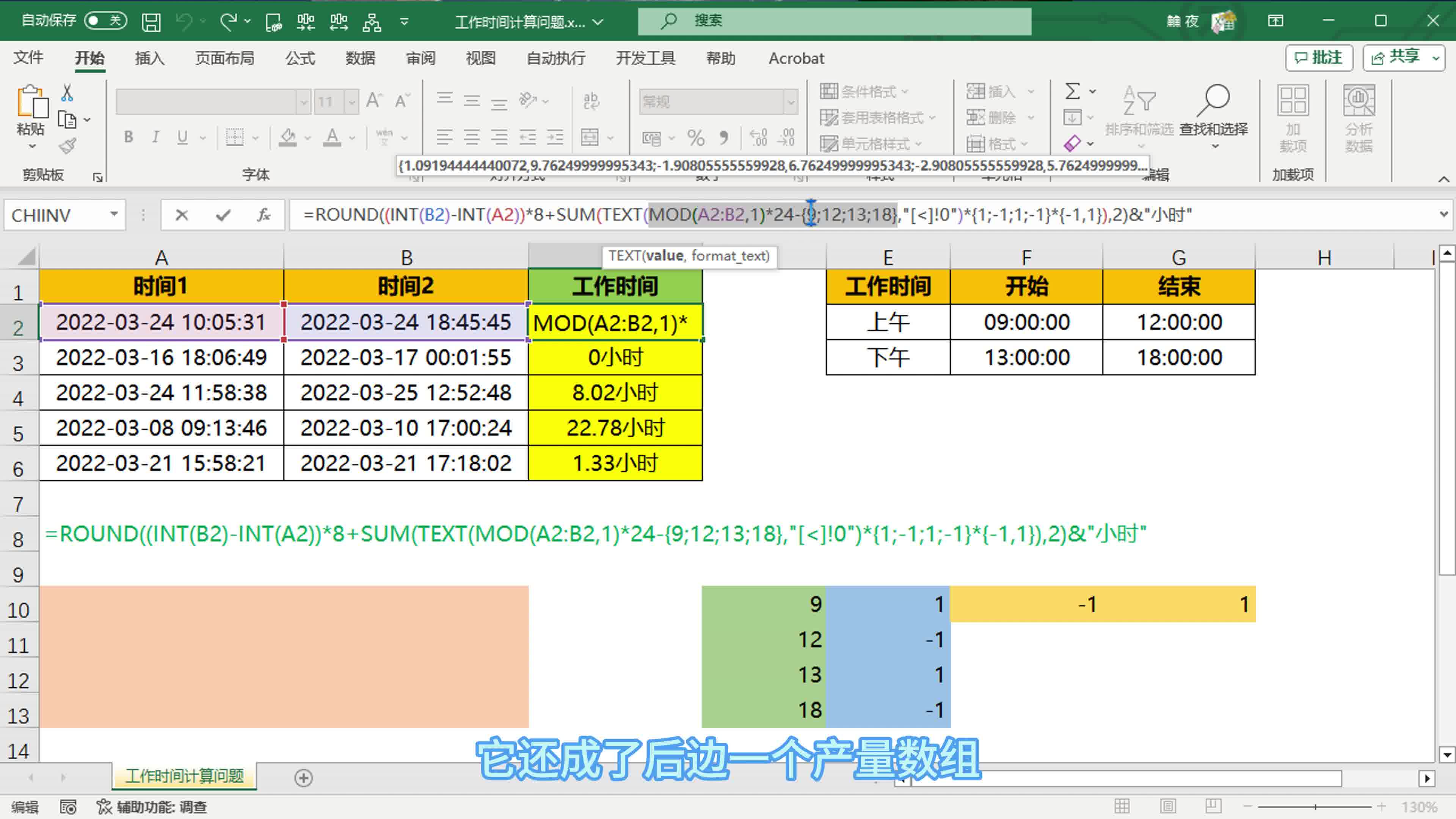The image size is (1456, 819).
Task: Click the Borders icon
Action: click(235, 137)
